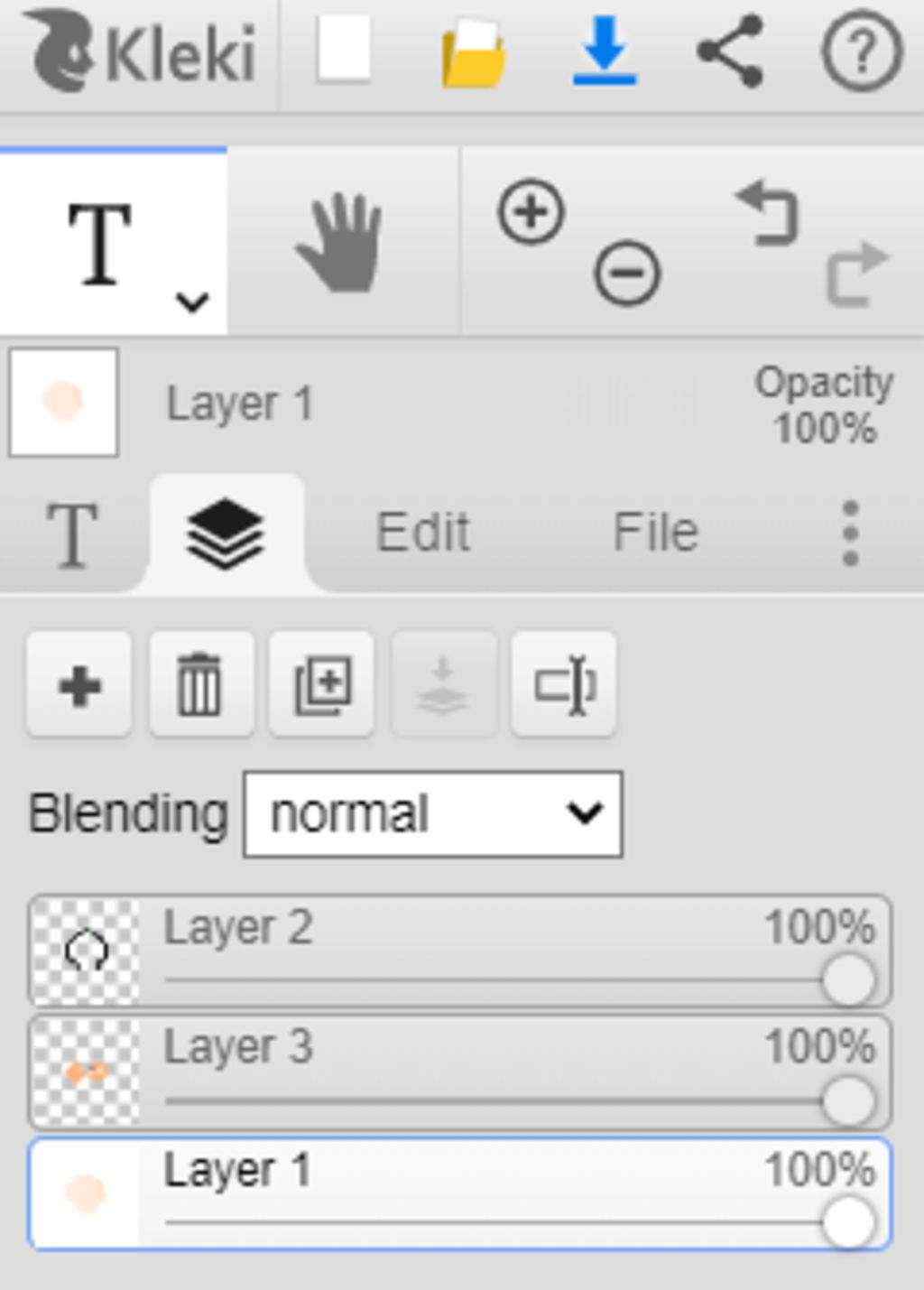Click Layer 2 opacity slider handle
Viewport: 924px width, 1290px height.
[x=849, y=981]
